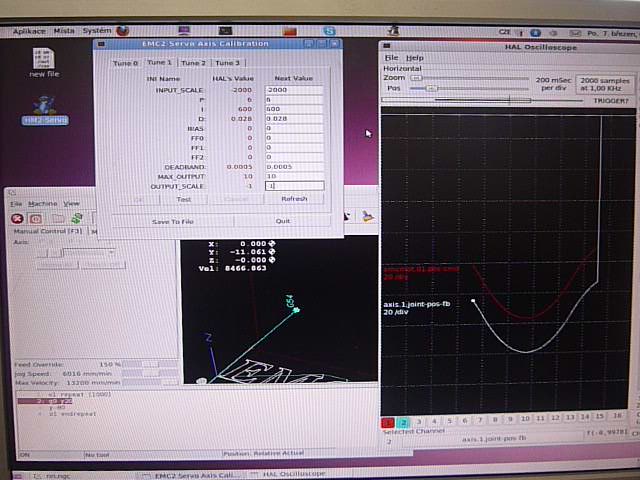This screenshot has width=640, height=480.
Task: Open the oscilloscope File menu
Action: click(x=392, y=58)
